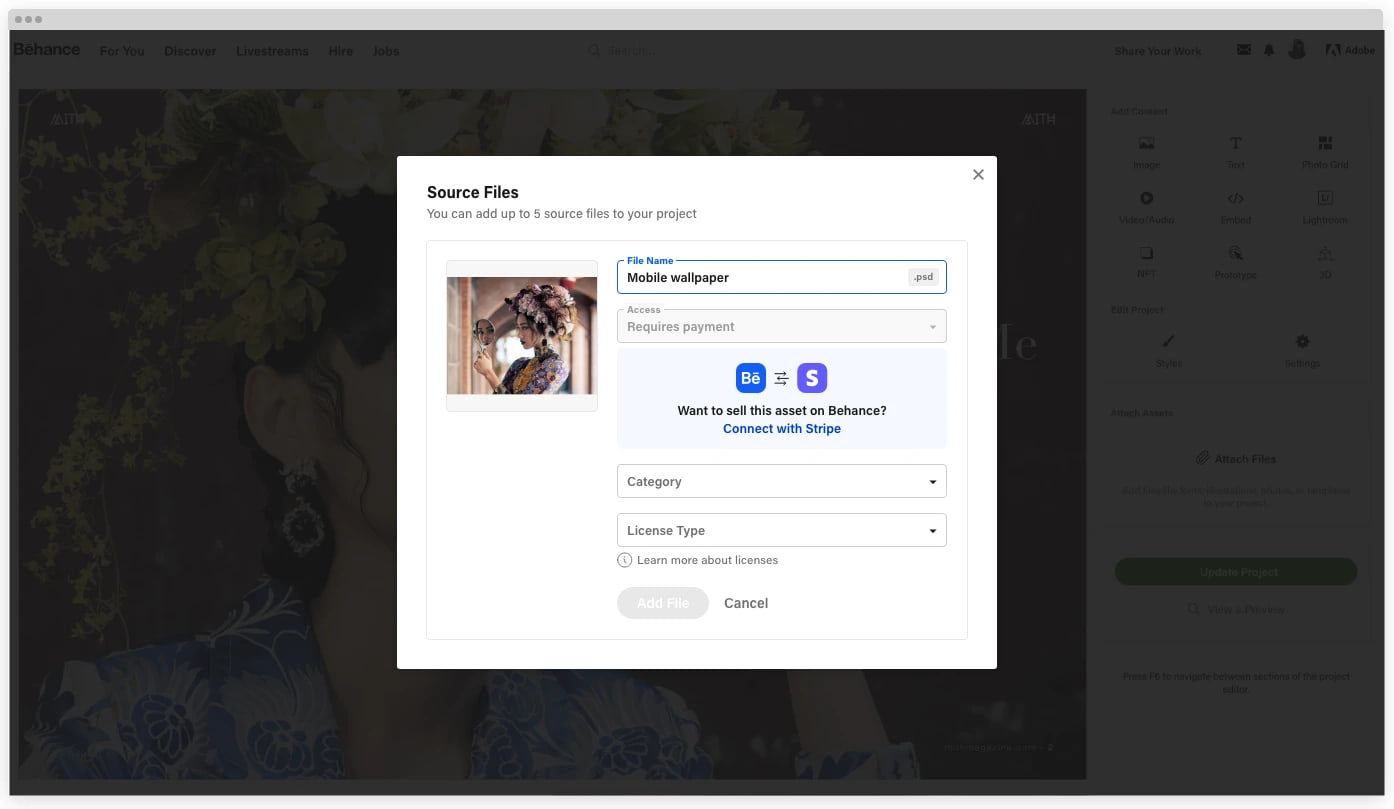Click the .psd extension badge
Viewport: 1394px width, 809px height.
[x=923, y=277]
